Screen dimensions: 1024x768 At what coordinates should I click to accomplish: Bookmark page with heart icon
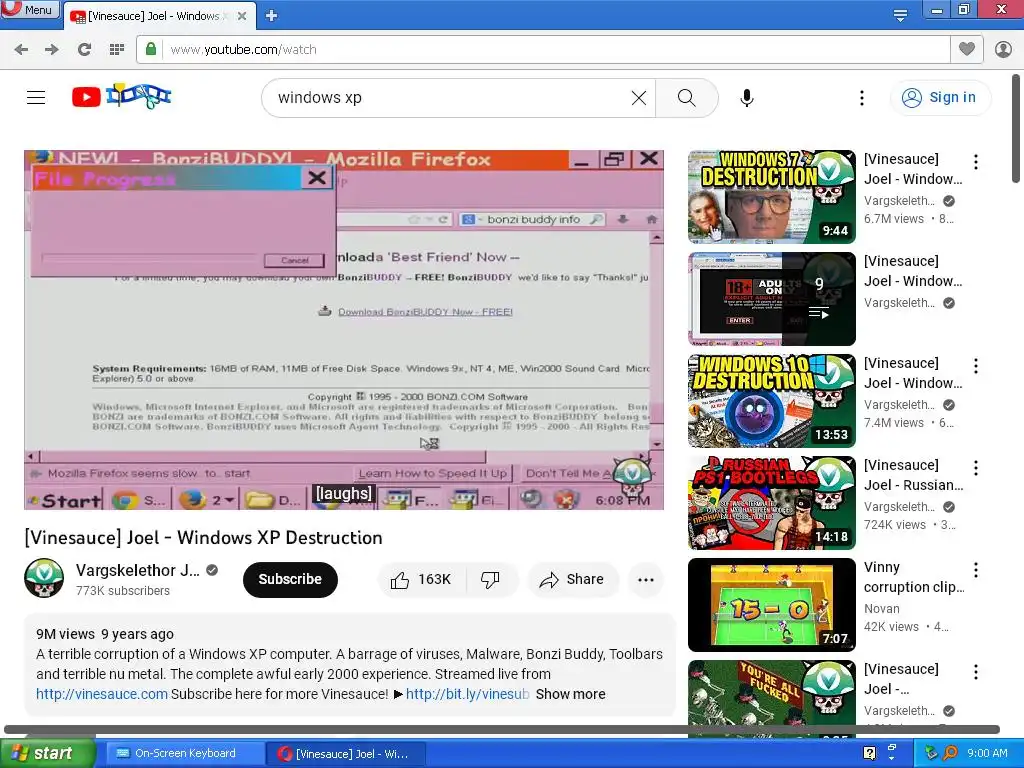point(967,49)
